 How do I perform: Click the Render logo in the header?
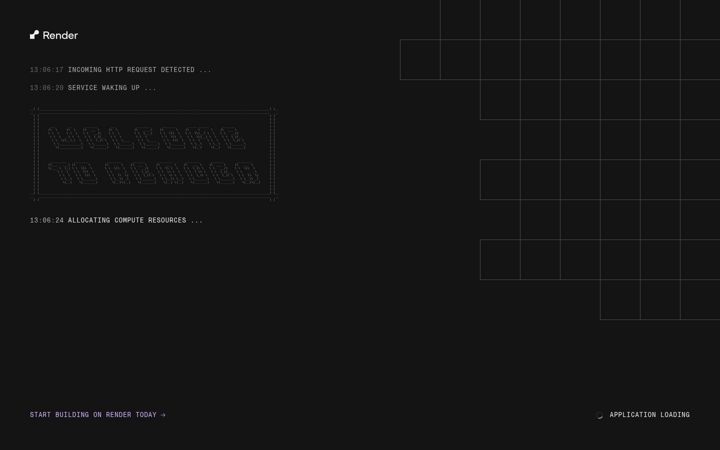[54, 35]
